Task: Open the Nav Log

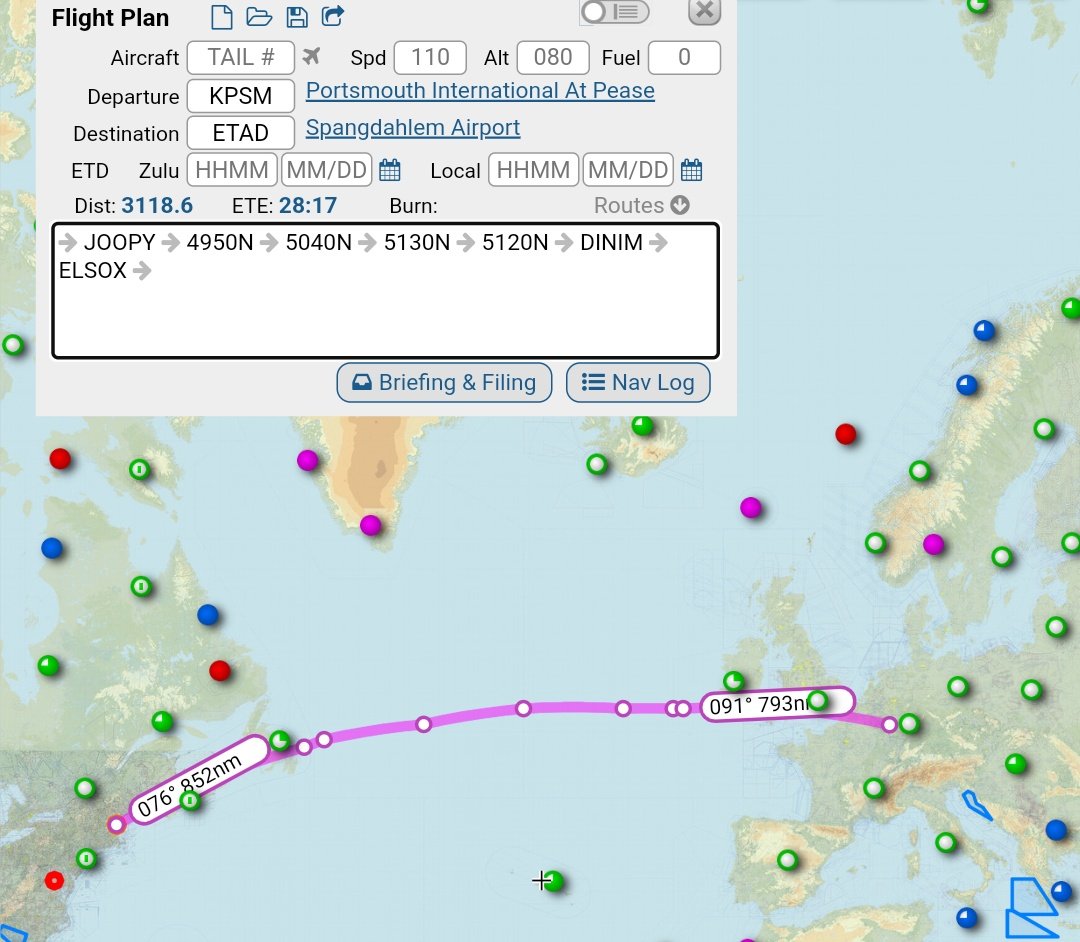Action: 638,382
